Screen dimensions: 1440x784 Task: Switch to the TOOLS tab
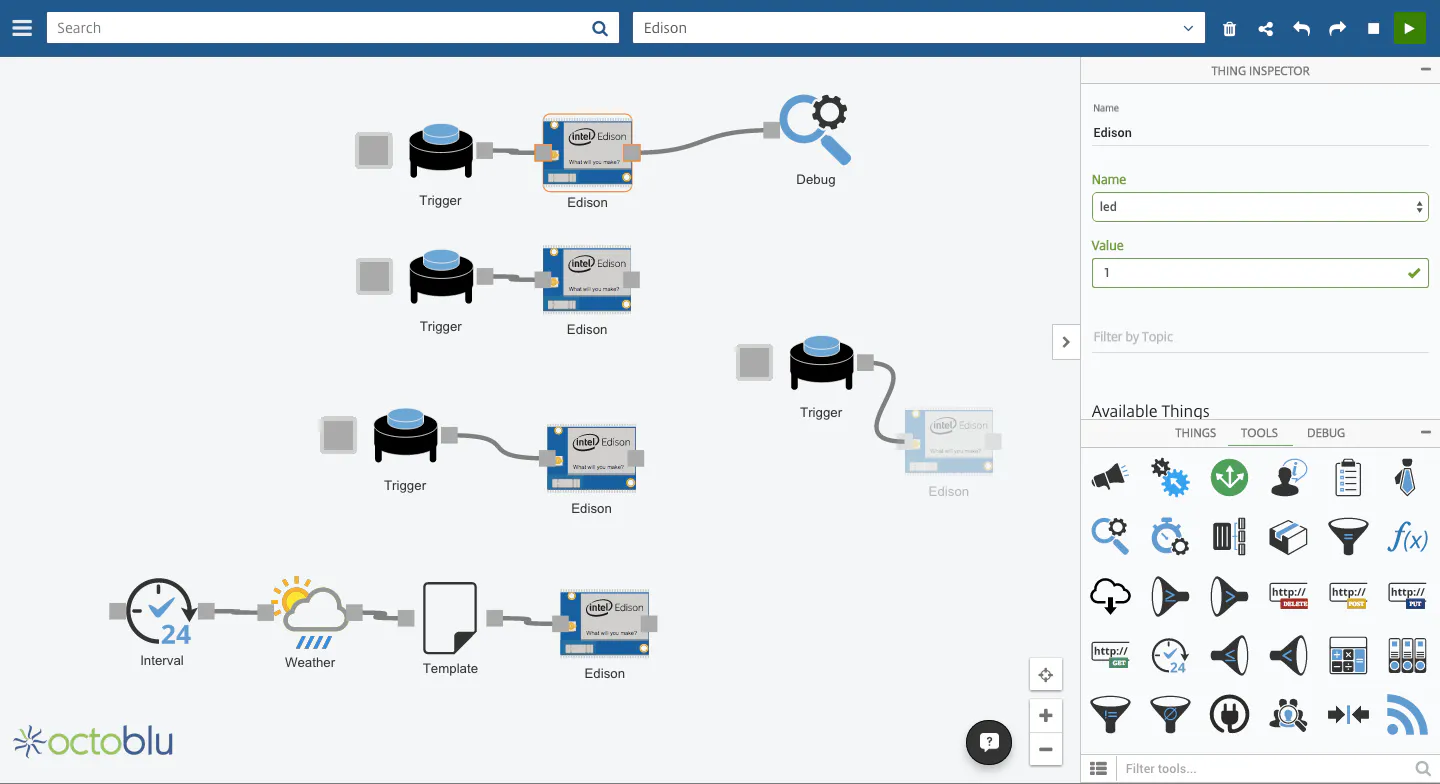(1259, 433)
